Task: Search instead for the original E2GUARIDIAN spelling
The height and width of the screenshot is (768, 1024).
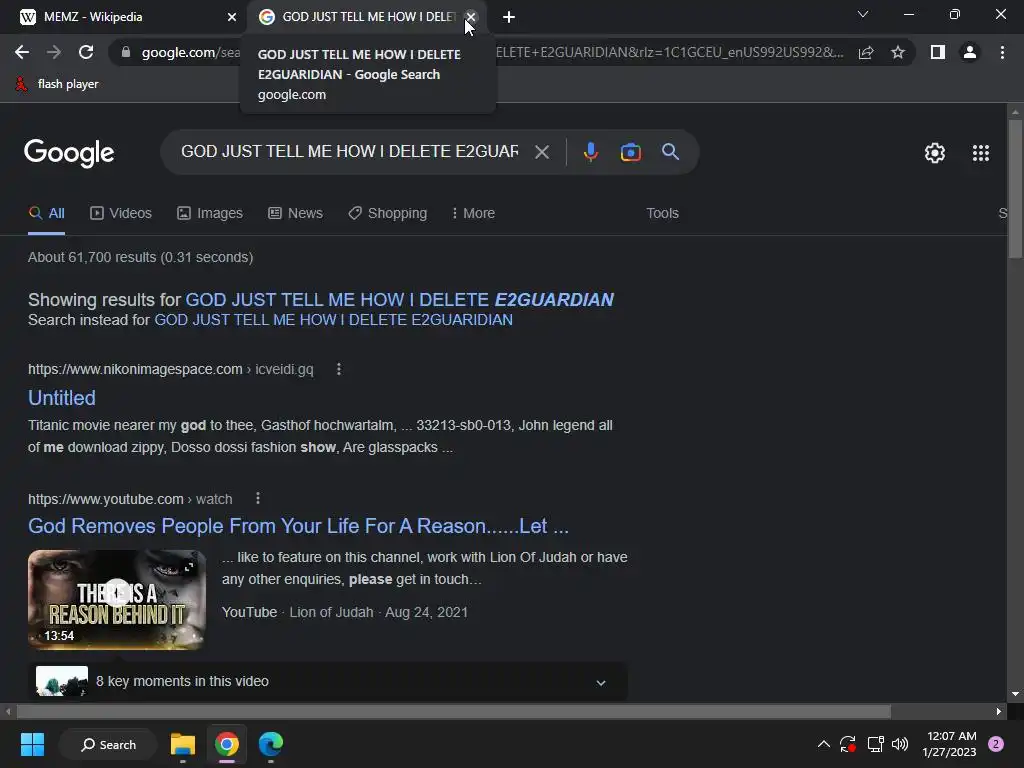Action: pyautogui.click(x=333, y=320)
